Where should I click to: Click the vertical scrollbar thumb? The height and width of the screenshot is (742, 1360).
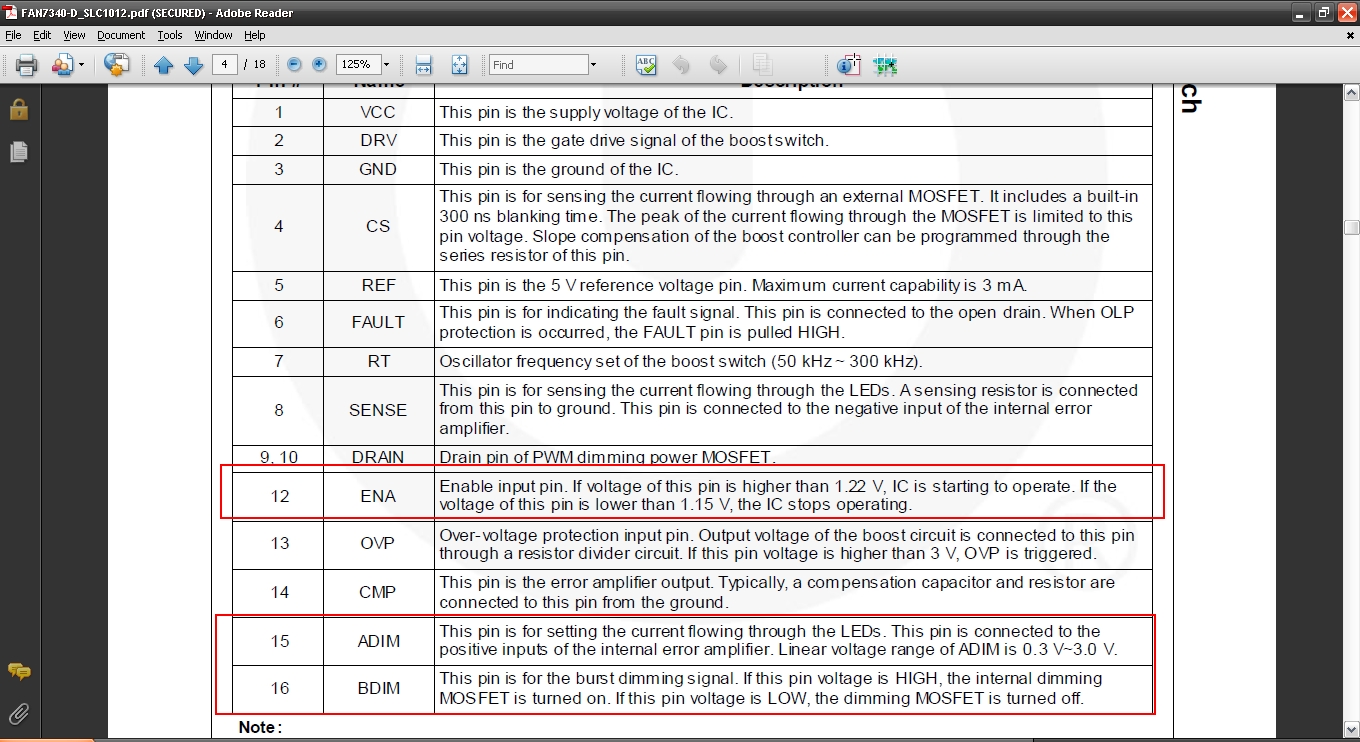coord(1351,227)
